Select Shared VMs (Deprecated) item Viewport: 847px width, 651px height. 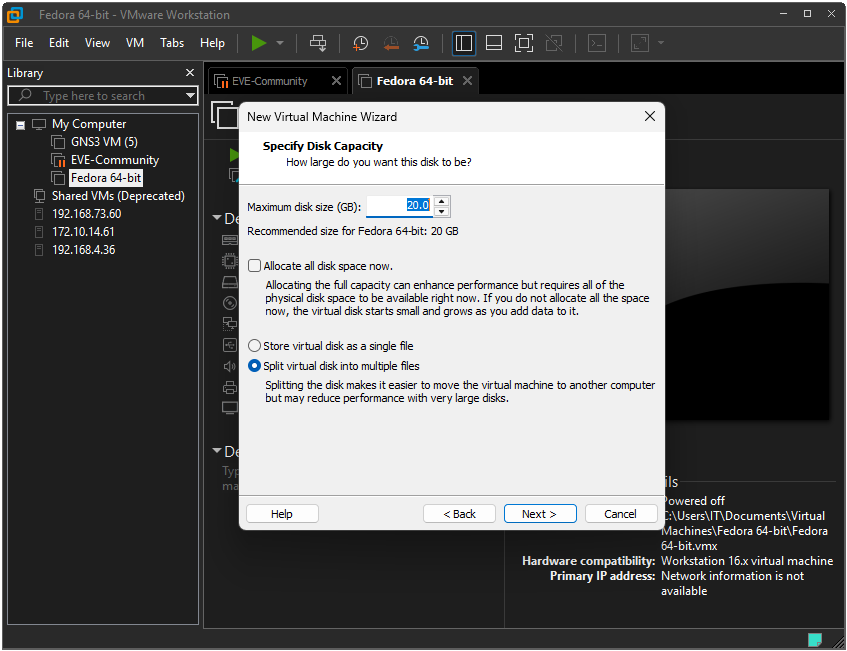pyautogui.click(x=118, y=196)
